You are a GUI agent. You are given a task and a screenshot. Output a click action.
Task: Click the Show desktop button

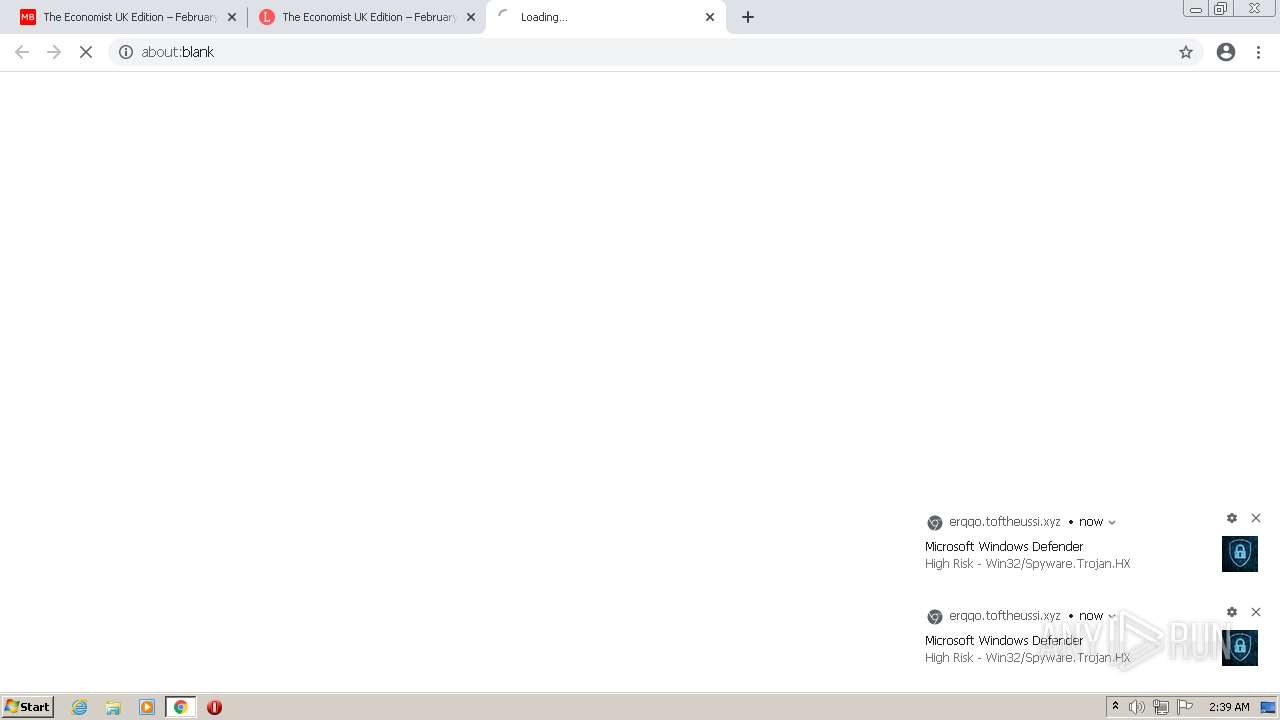coord(1268,707)
